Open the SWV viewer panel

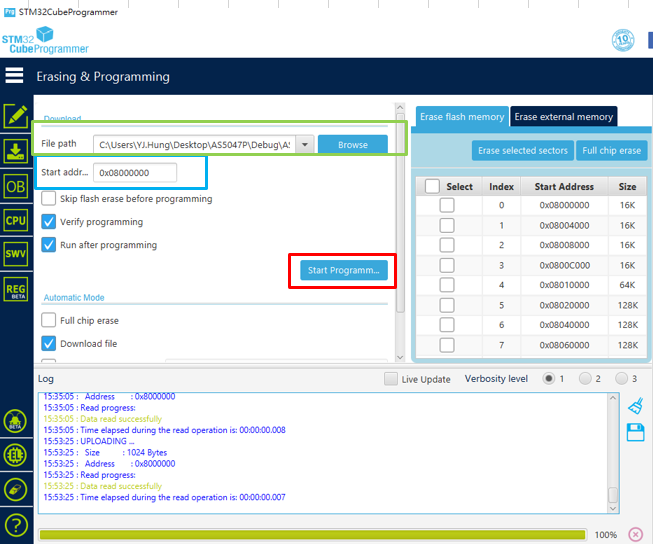(16, 254)
